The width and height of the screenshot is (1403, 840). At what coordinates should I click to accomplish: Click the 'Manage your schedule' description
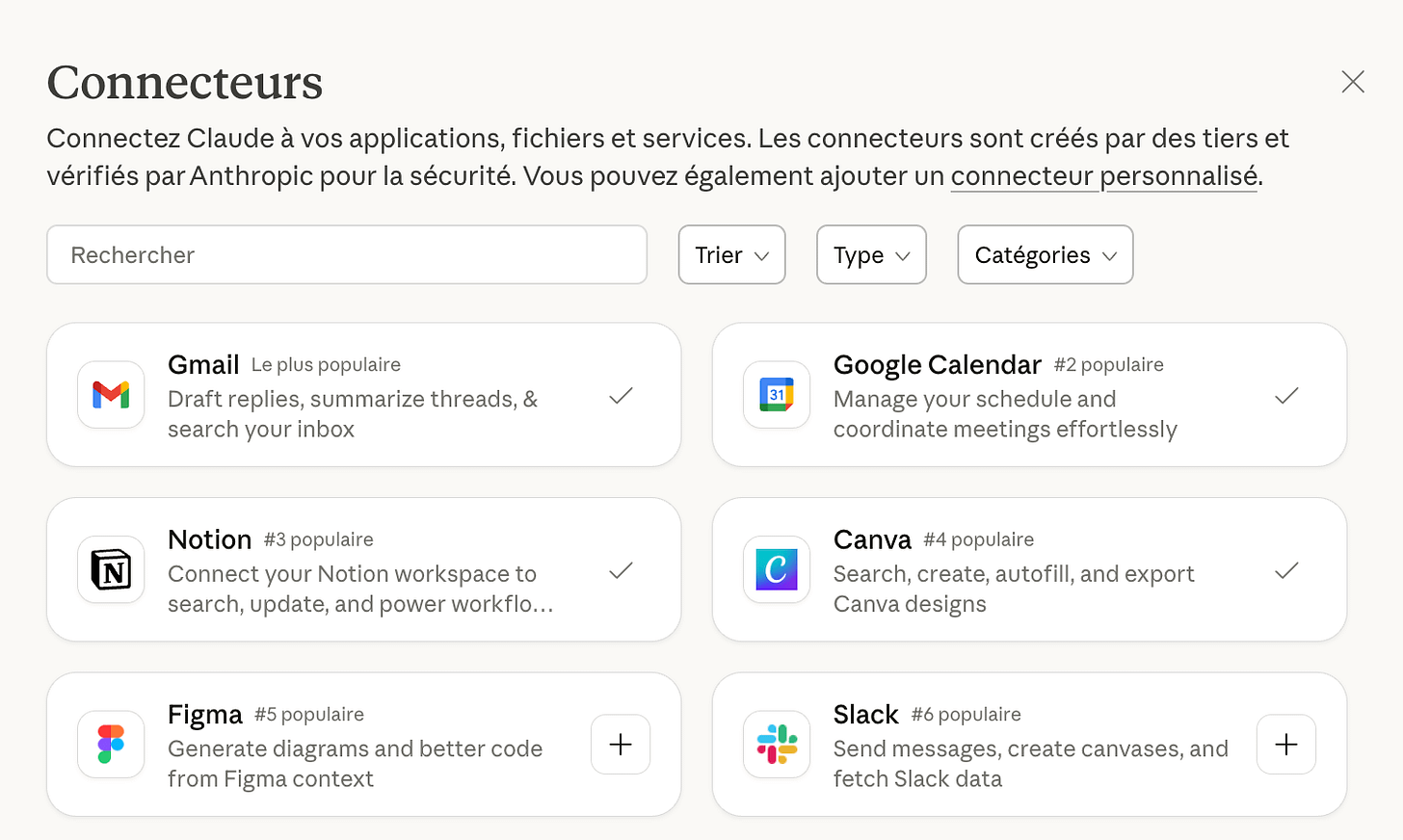point(1005,414)
